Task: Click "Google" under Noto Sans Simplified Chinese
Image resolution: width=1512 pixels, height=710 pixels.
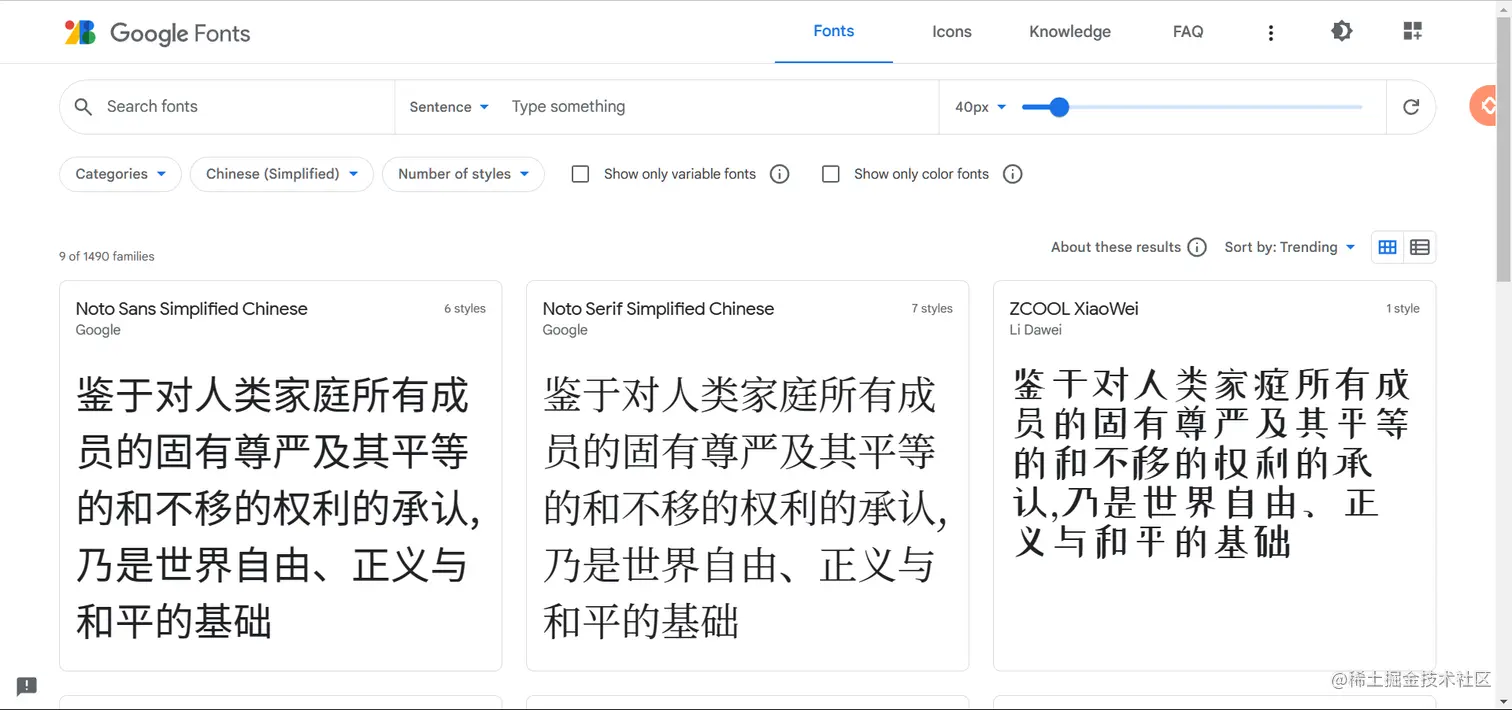Action: pos(98,330)
